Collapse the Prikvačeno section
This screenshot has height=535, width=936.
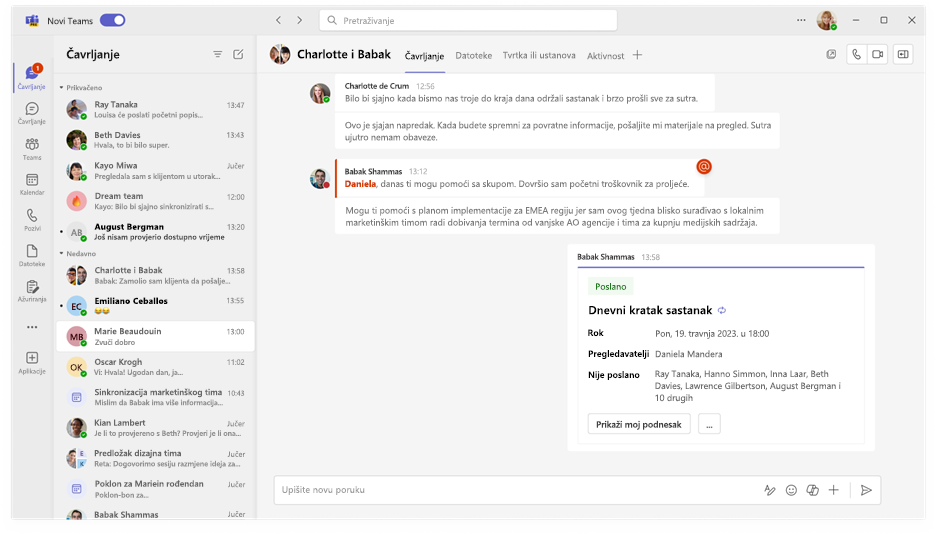(61, 88)
